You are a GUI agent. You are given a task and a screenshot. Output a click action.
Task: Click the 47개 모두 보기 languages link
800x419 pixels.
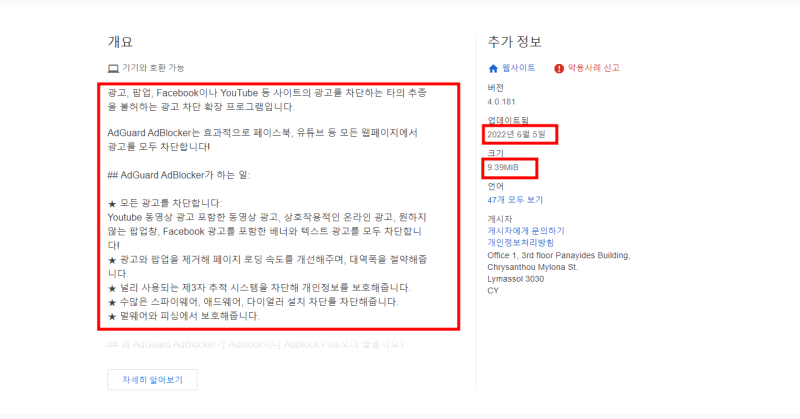coord(515,200)
